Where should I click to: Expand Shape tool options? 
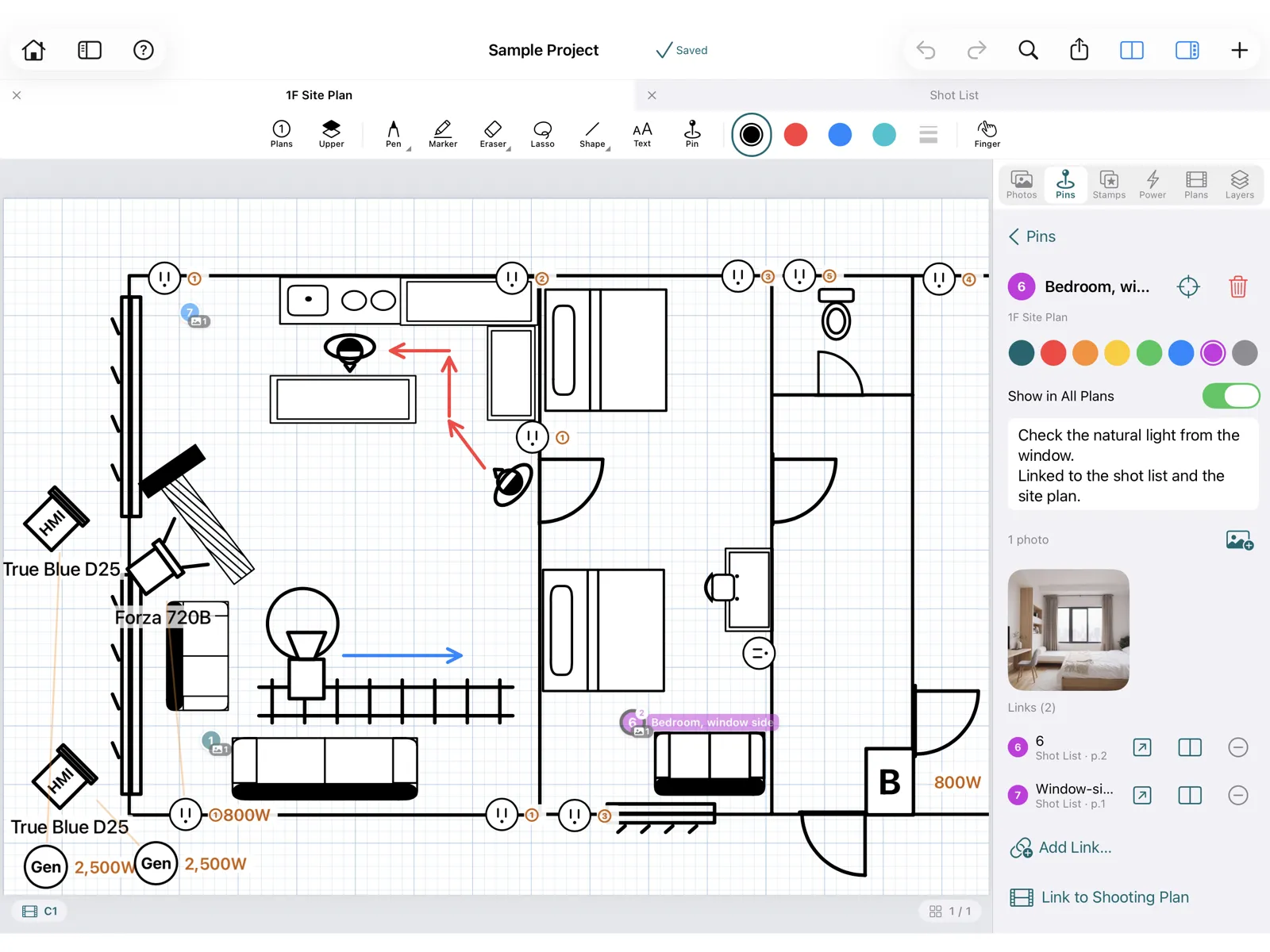[607, 148]
